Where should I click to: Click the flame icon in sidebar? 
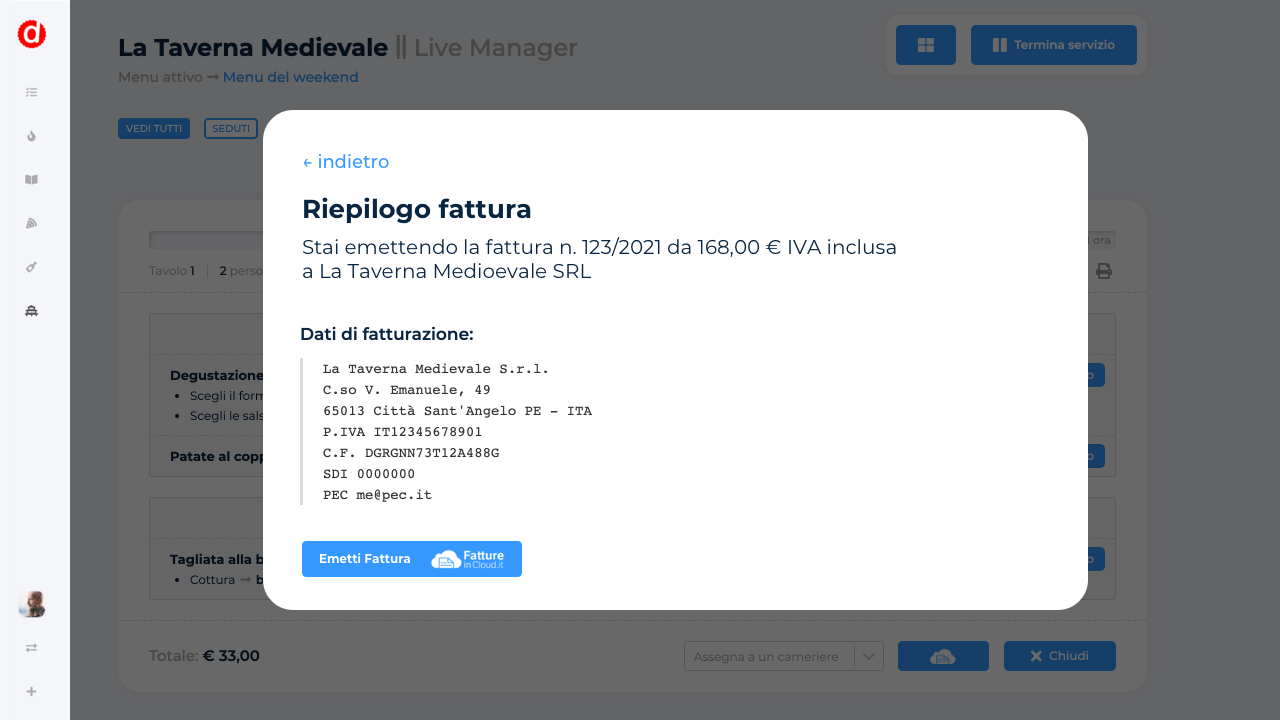(x=32, y=136)
